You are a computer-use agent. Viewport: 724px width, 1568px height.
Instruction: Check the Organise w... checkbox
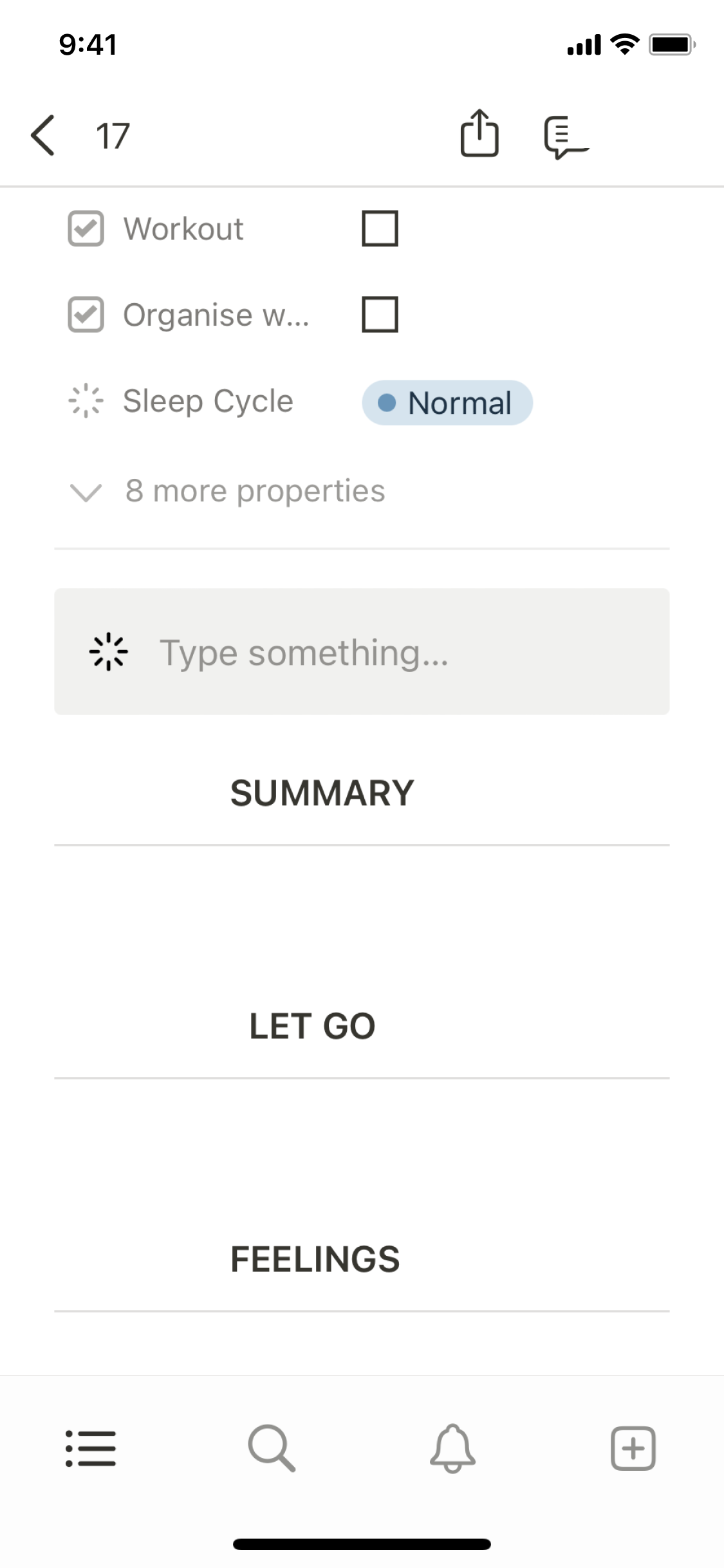coord(380,314)
